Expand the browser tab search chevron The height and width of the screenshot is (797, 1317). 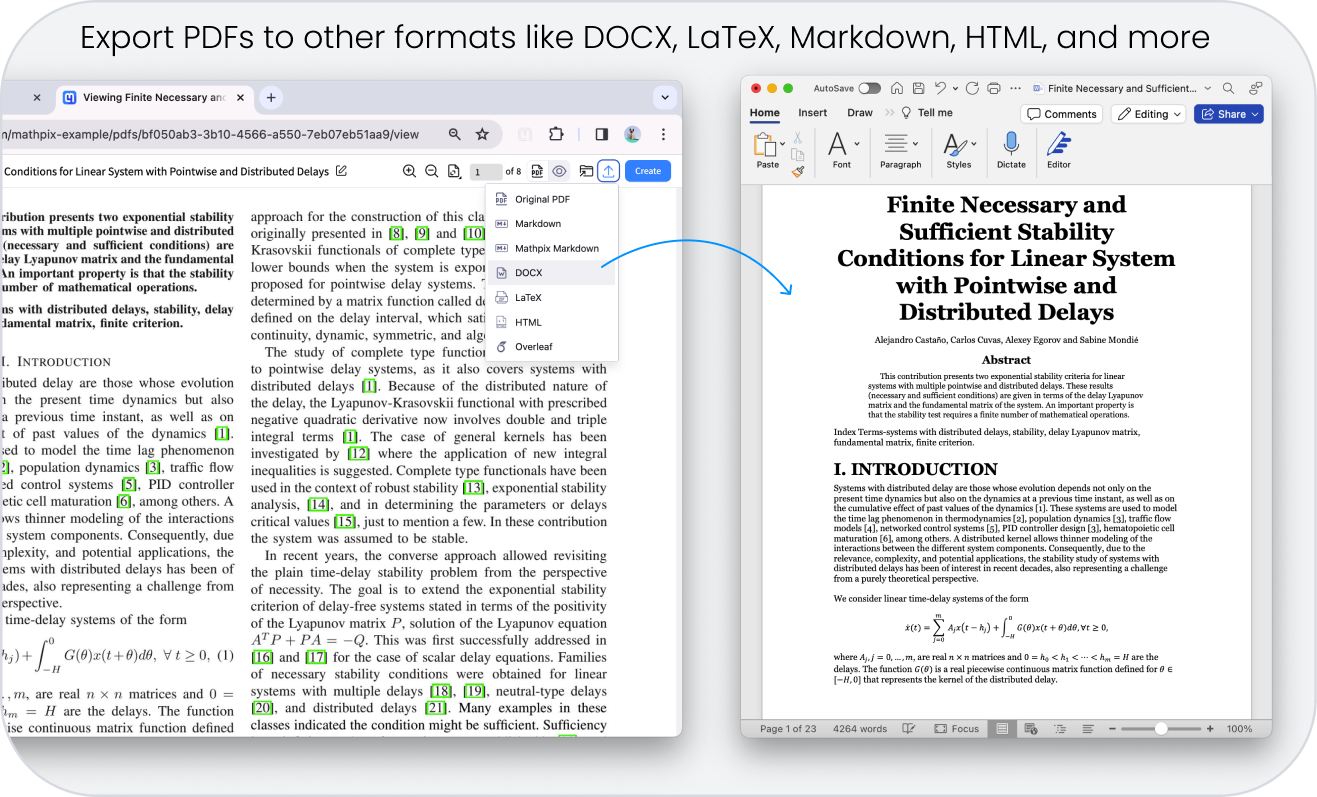pyautogui.click(x=666, y=98)
